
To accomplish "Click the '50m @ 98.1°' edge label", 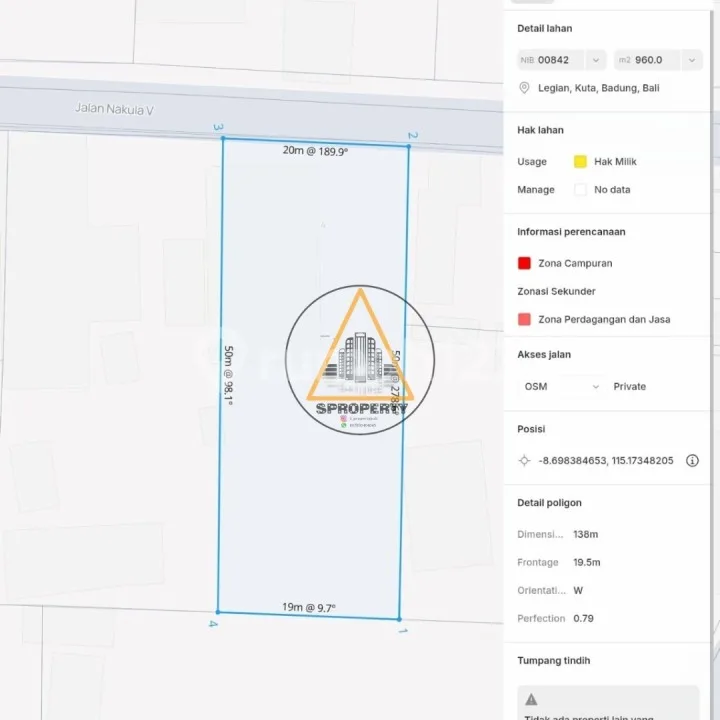I will (x=228, y=376).
